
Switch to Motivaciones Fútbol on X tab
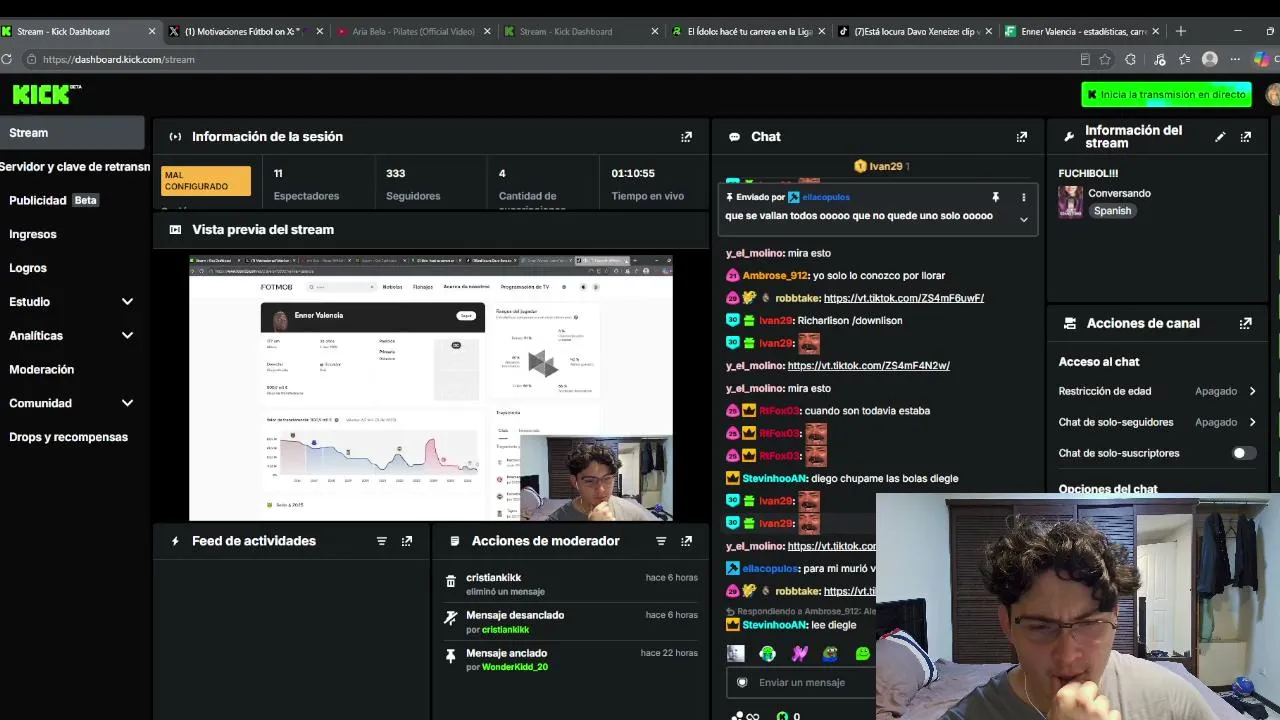(x=245, y=31)
